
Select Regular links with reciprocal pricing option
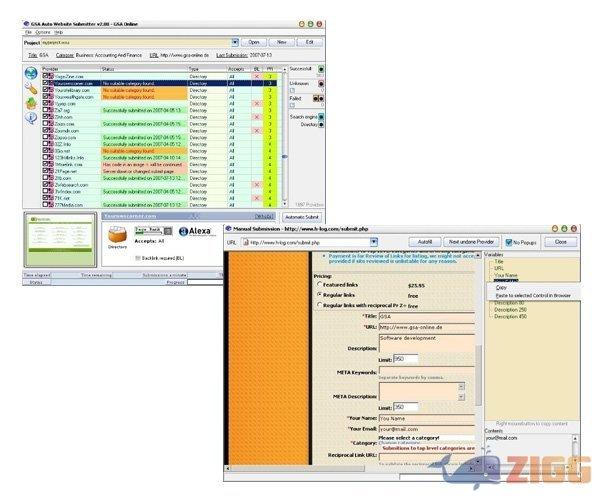320,305
